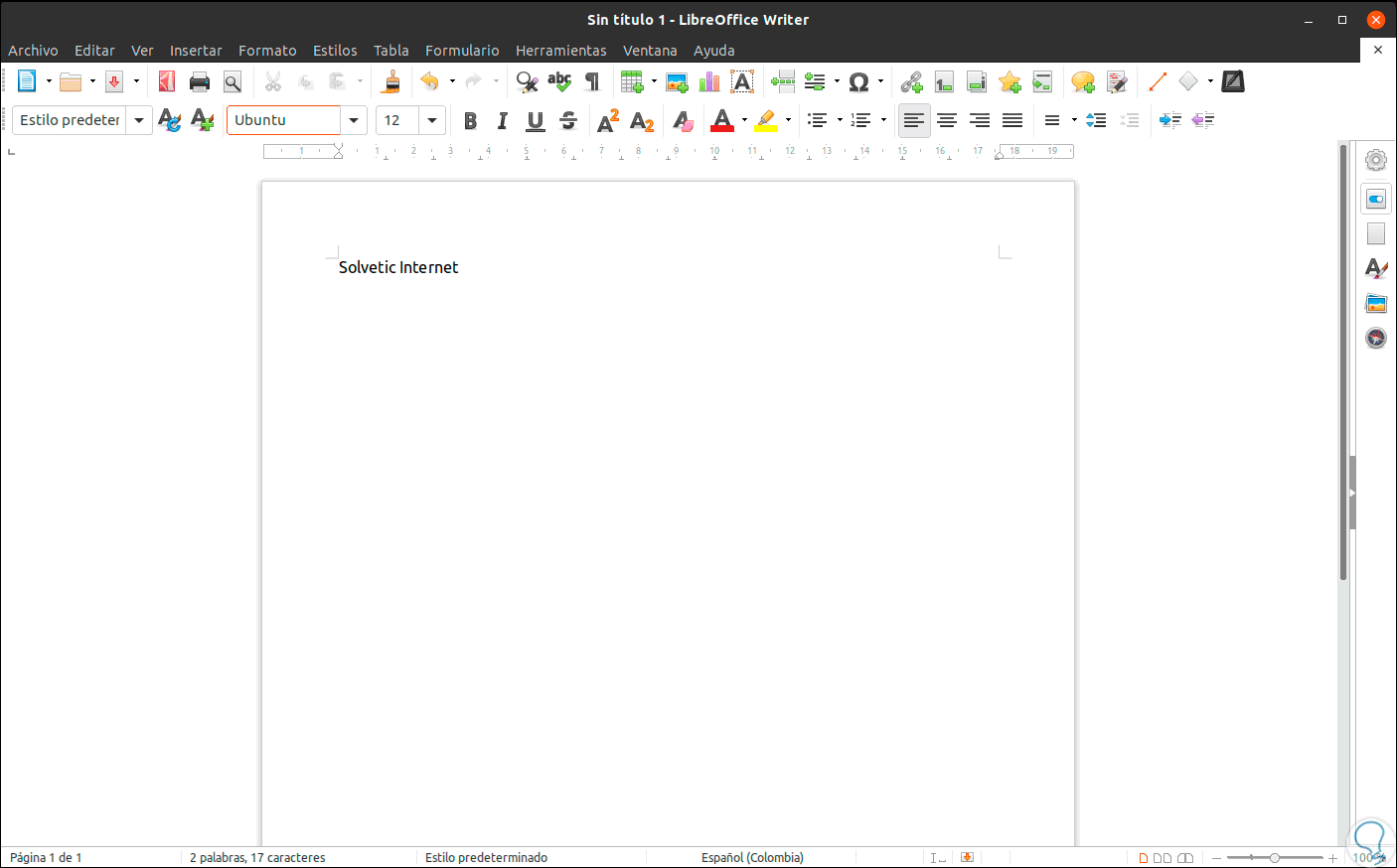Image resolution: width=1397 pixels, height=868 pixels.
Task: Insert a special character (omega icon)
Action: [x=859, y=81]
